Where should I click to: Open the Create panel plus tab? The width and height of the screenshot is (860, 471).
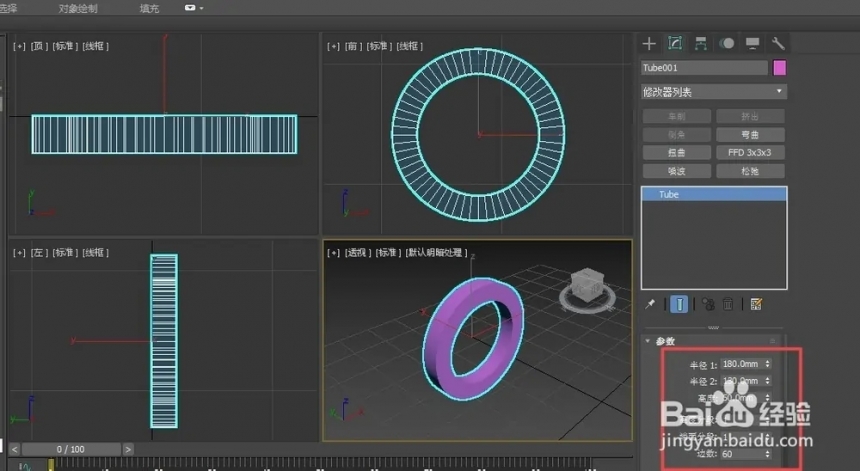(x=649, y=43)
